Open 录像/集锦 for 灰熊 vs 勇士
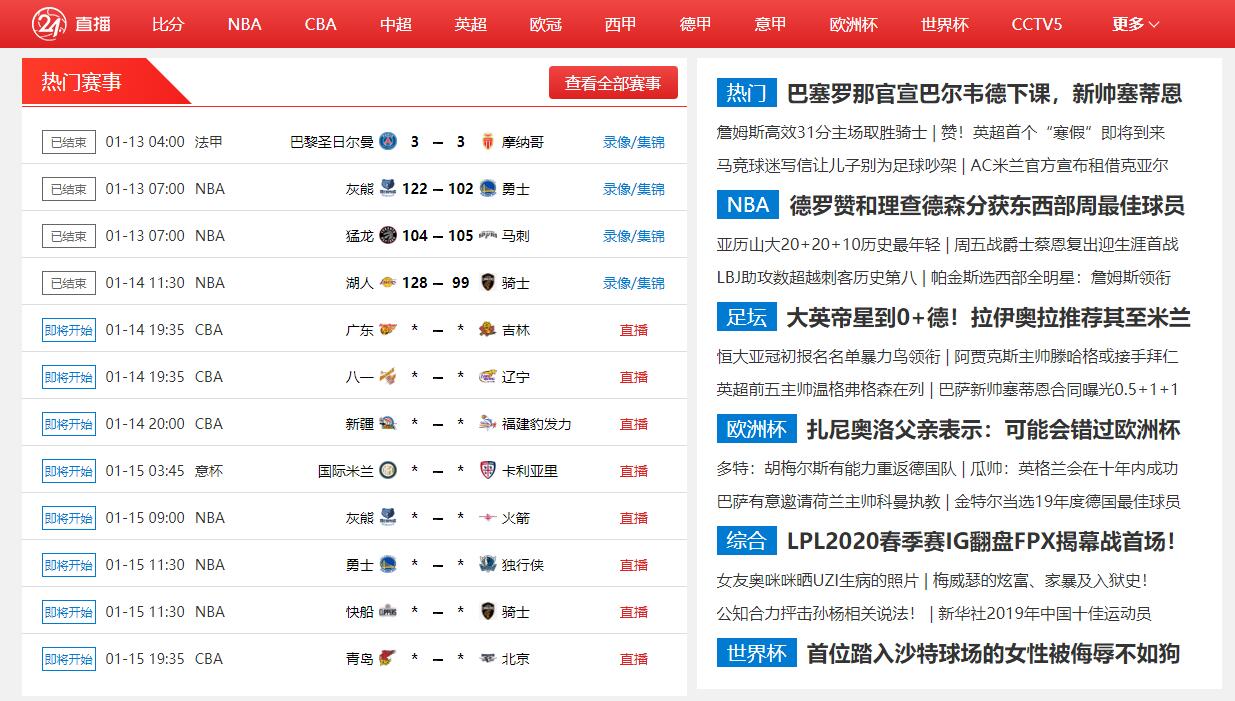The height and width of the screenshot is (701, 1235). coord(634,189)
